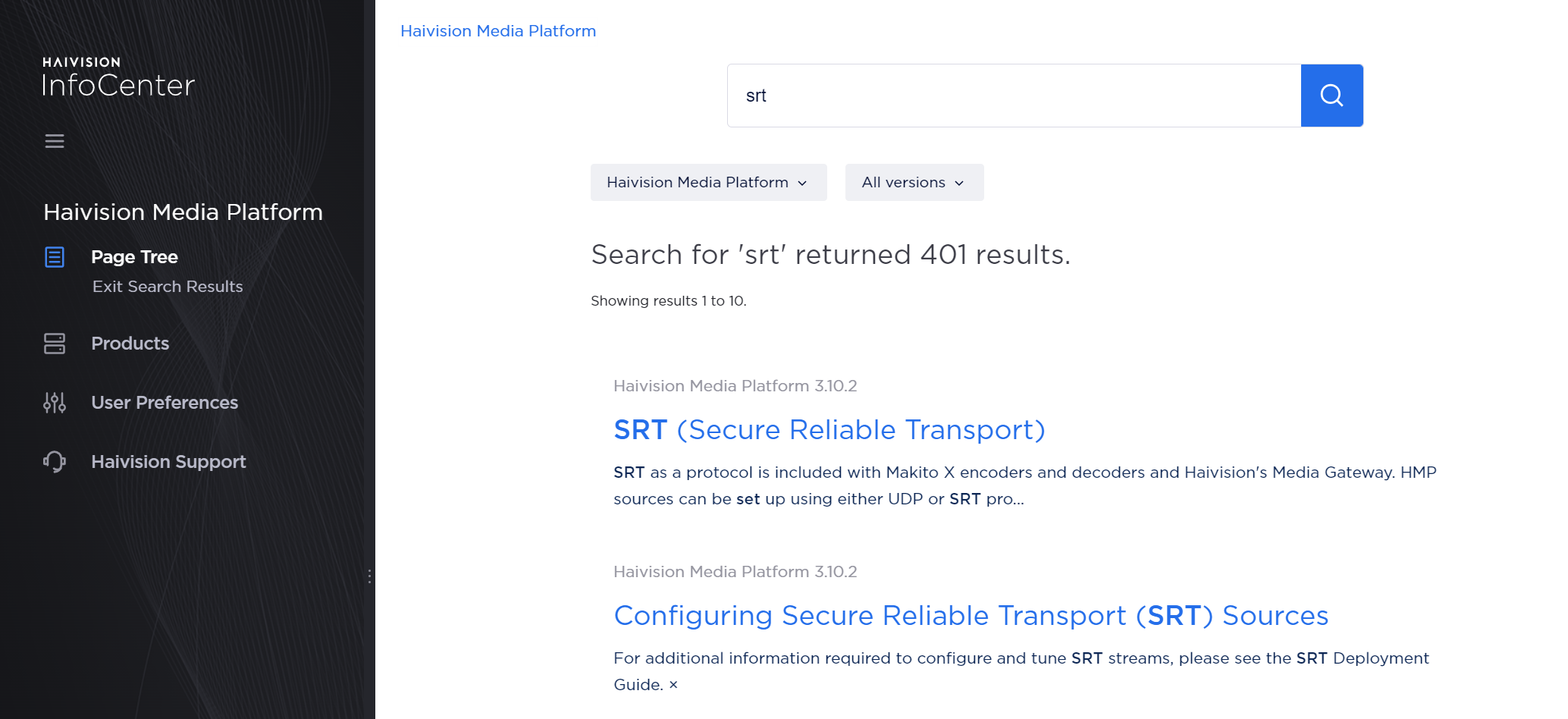Open the Haivision Media Platform product filter
Viewport: 1568px width, 719px height.
click(708, 182)
